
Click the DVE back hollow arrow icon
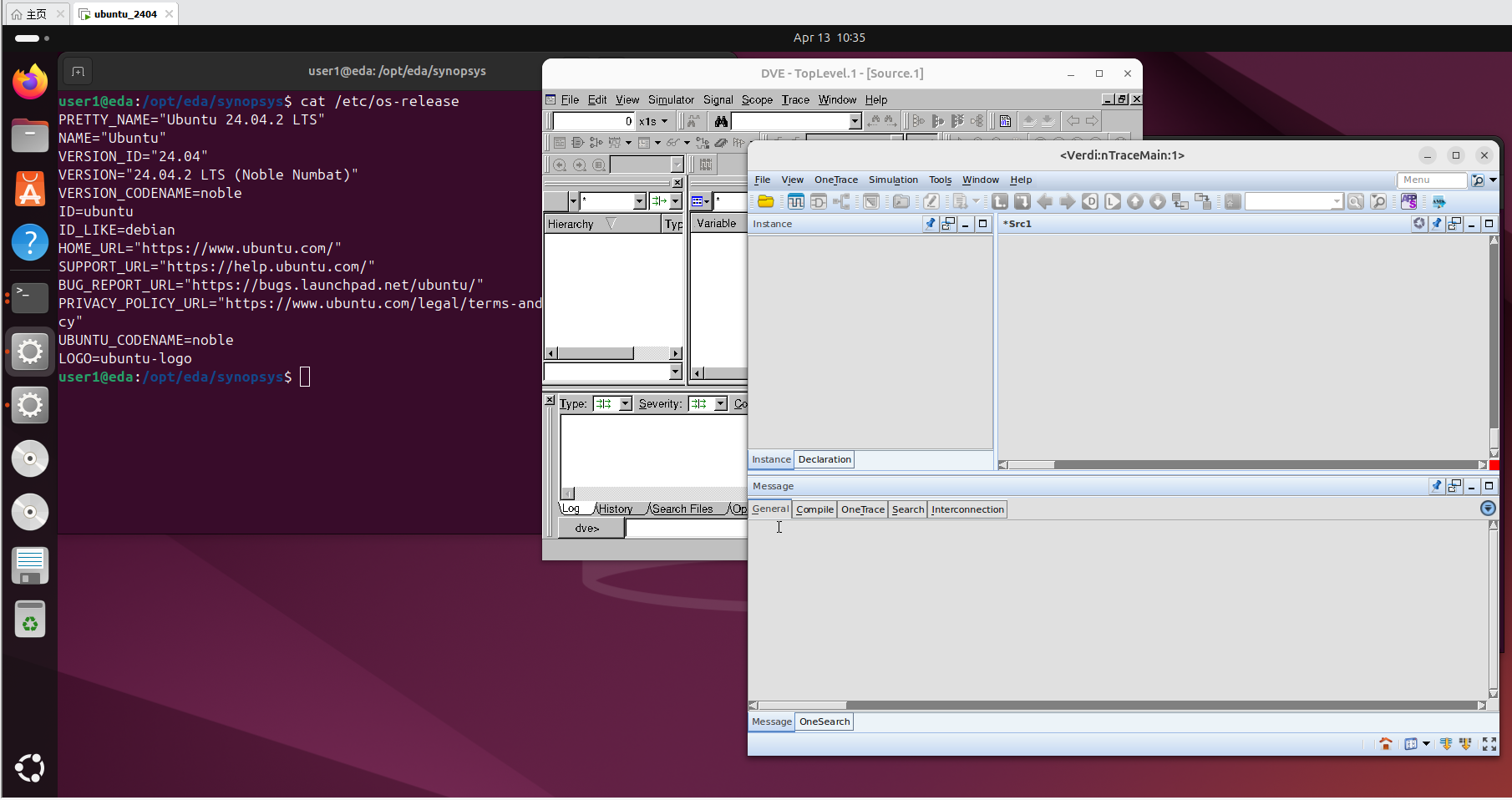point(1073,121)
